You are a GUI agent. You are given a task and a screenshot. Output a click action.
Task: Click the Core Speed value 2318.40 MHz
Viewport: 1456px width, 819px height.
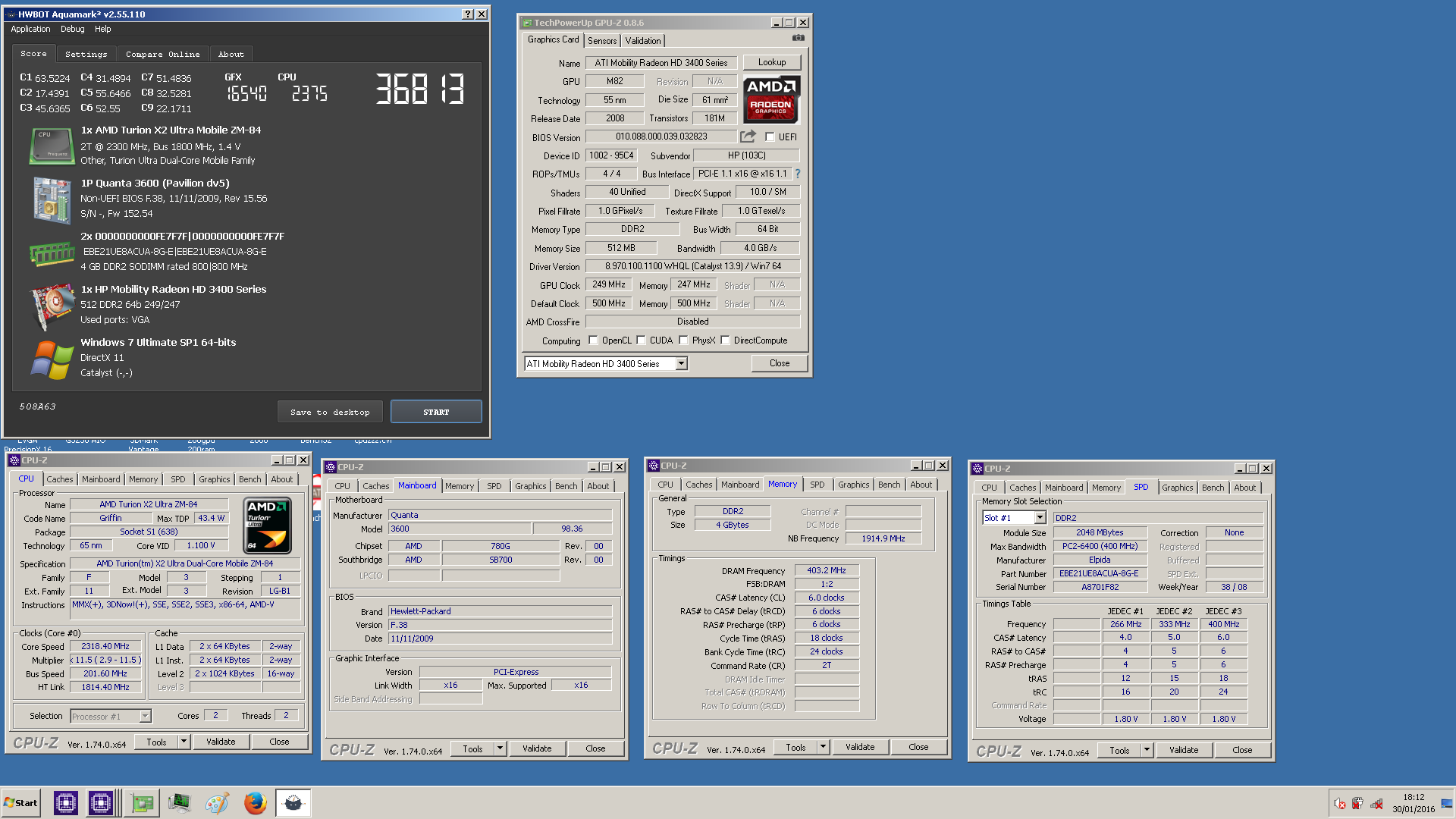[105, 646]
